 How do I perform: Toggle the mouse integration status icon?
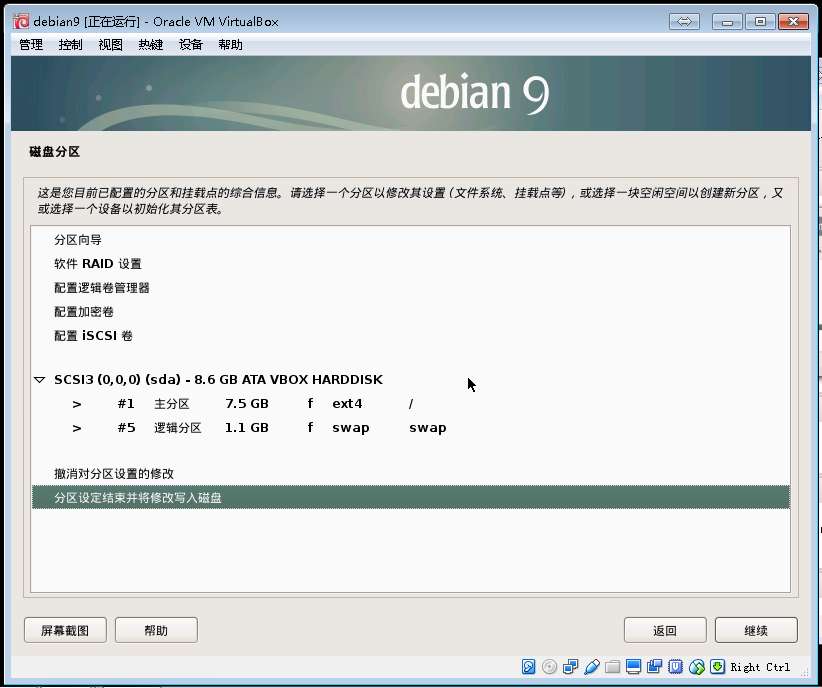click(x=696, y=666)
